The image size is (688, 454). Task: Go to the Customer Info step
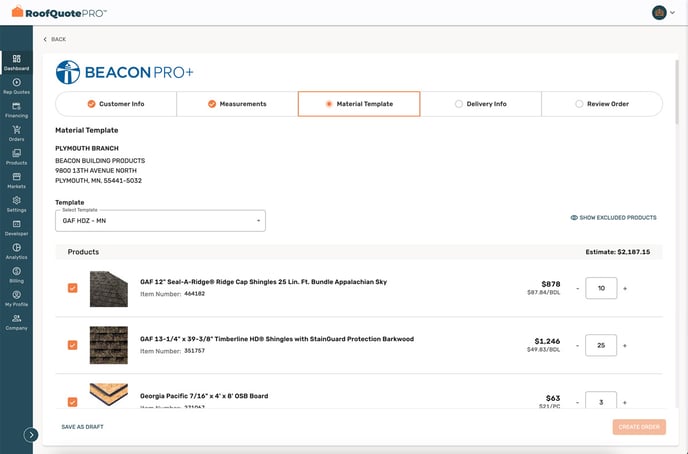[116, 104]
